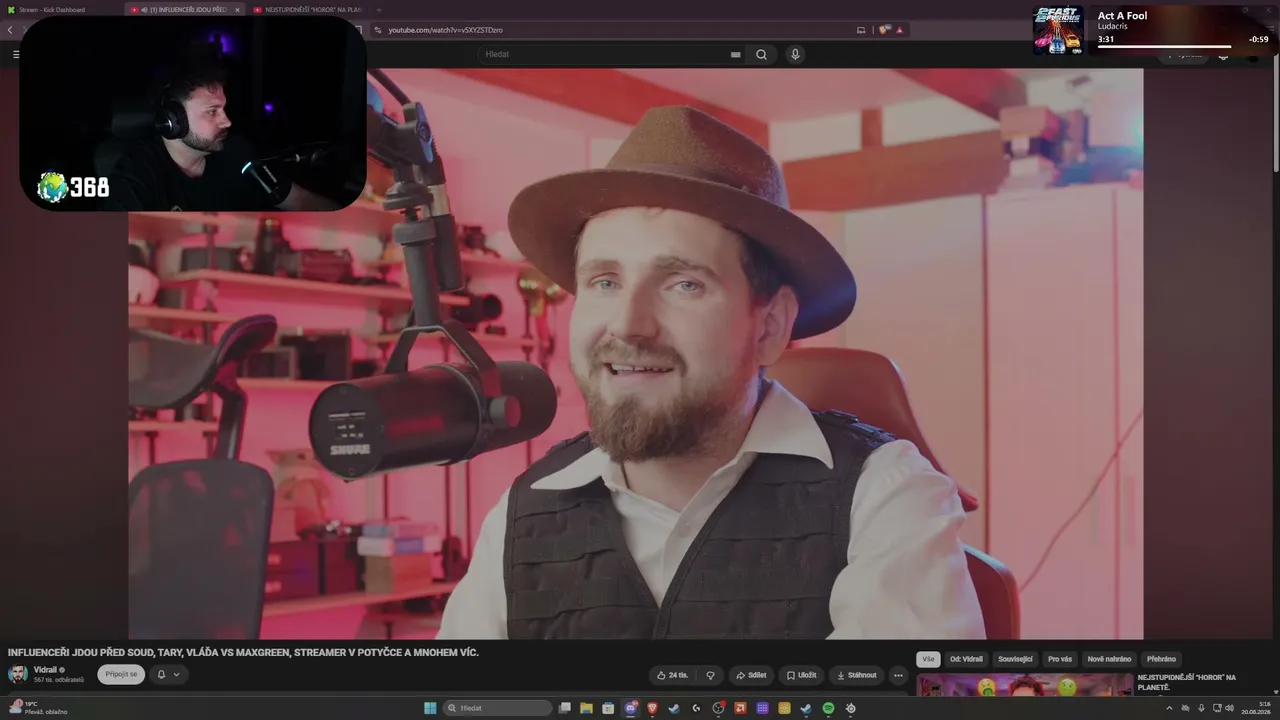Open the Vidrail channel avatar
1280x720 pixels.
(x=18, y=674)
